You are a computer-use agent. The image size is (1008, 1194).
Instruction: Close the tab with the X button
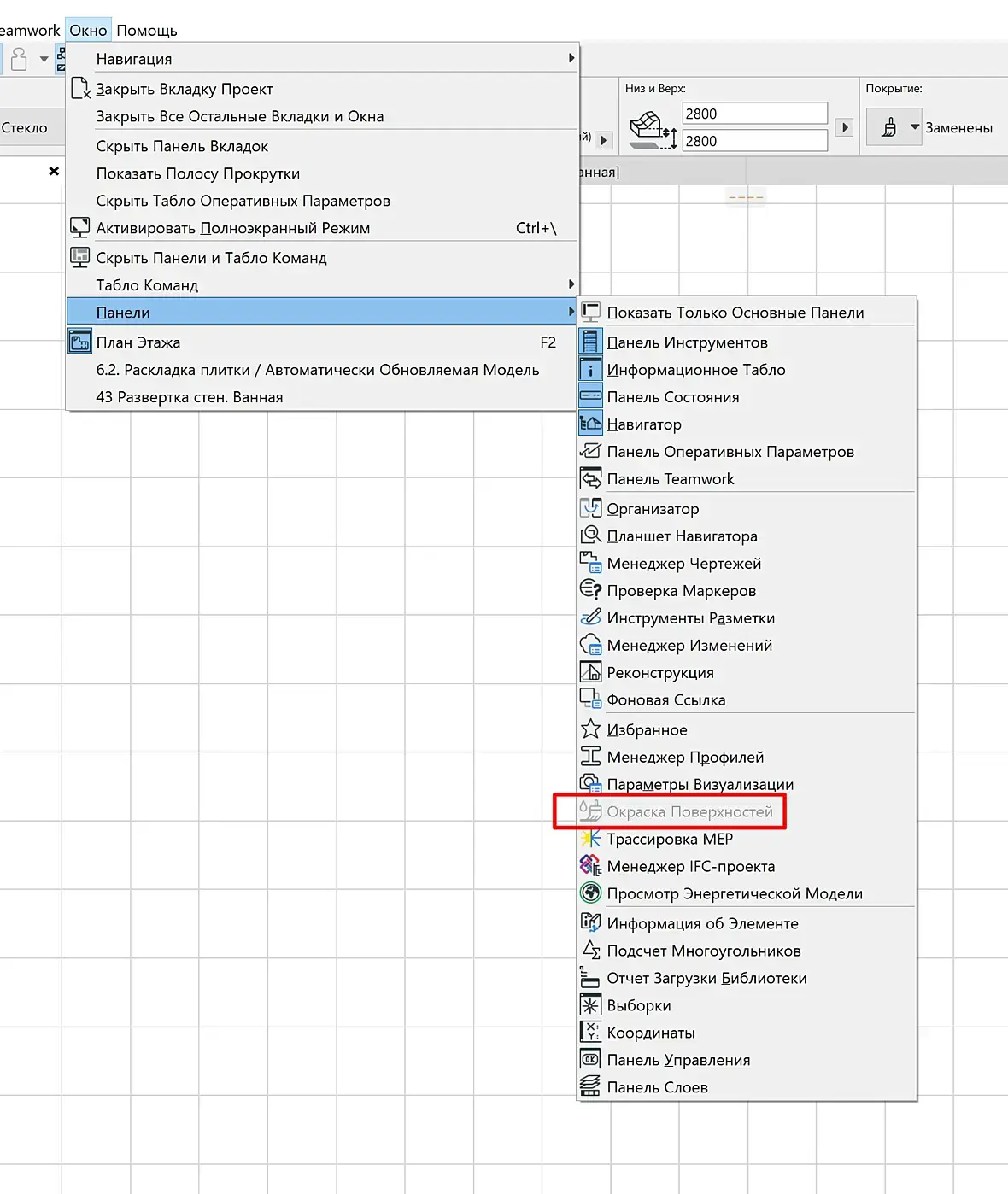point(54,171)
